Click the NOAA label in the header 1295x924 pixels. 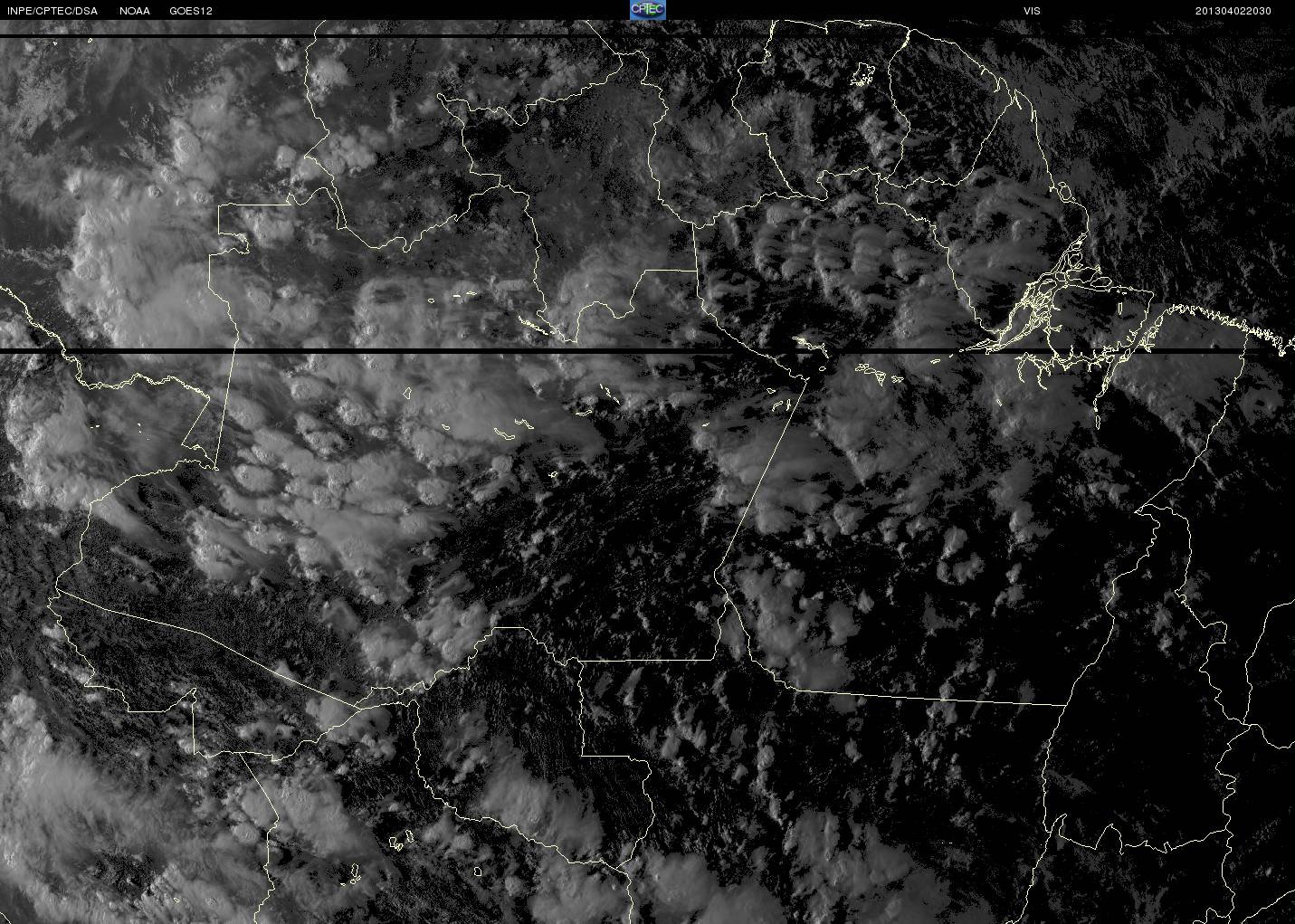pos(135,11)
